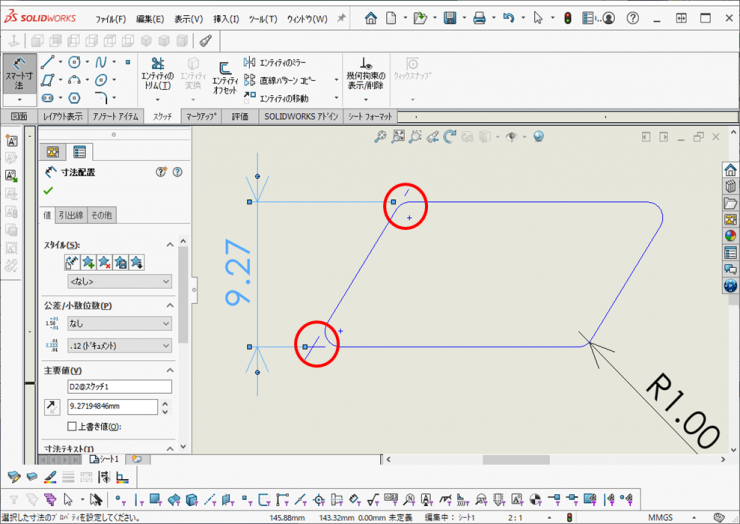Click the dimension value field 9.27194846mm

pos(112,406)
